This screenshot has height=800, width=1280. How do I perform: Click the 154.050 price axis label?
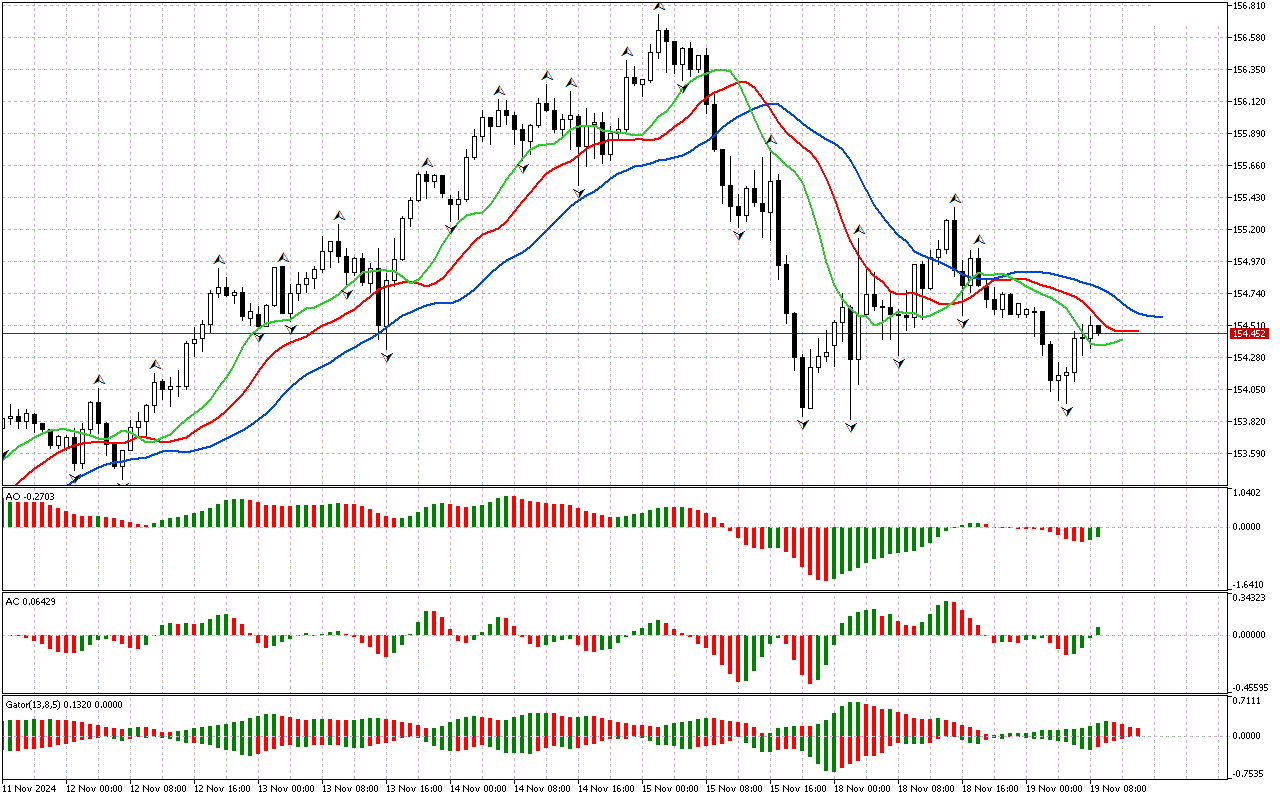(1251, 390)
